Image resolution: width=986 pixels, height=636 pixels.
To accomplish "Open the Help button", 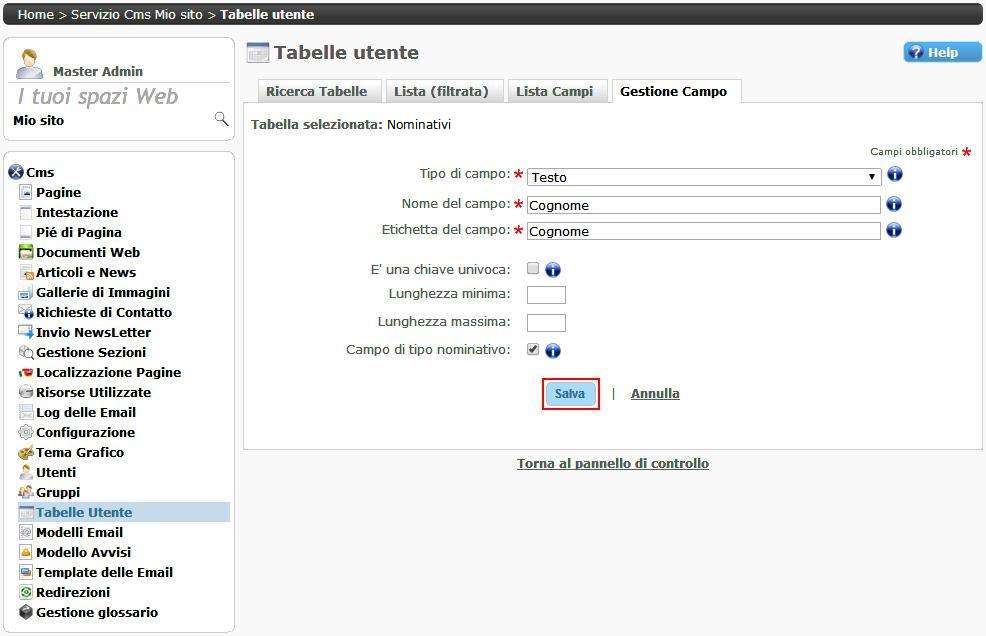I will 942,53.
